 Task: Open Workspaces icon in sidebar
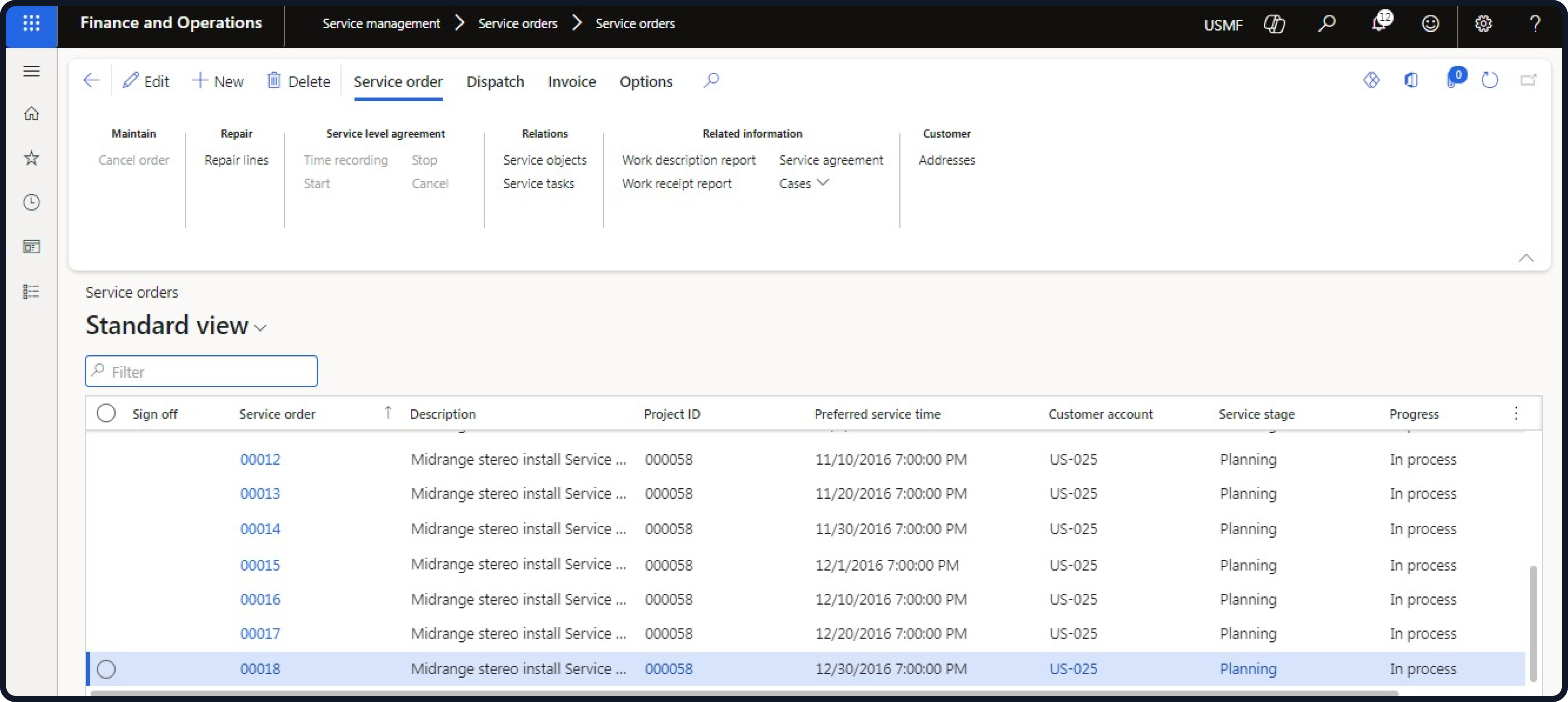tap(31, 247)
